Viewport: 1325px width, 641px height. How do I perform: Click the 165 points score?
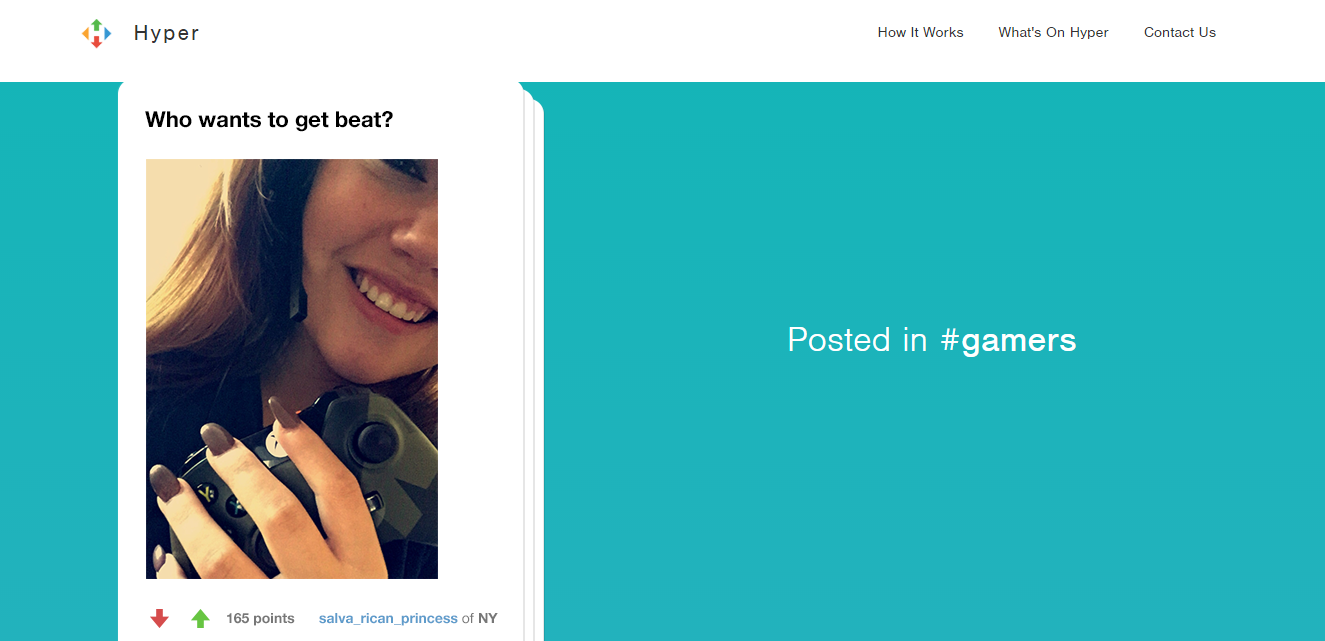(x=260, y=618)
